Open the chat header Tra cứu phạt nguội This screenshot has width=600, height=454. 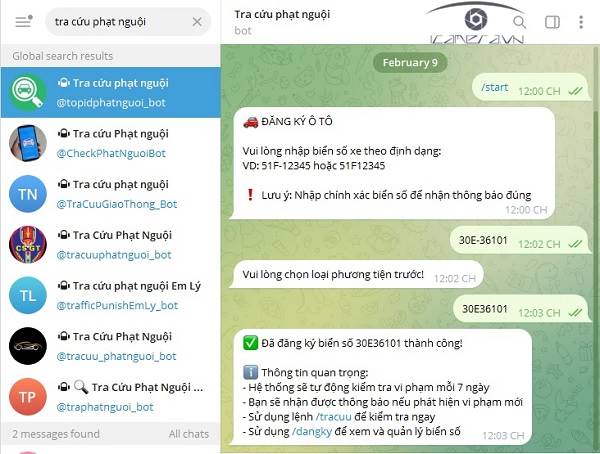[282, 15]
